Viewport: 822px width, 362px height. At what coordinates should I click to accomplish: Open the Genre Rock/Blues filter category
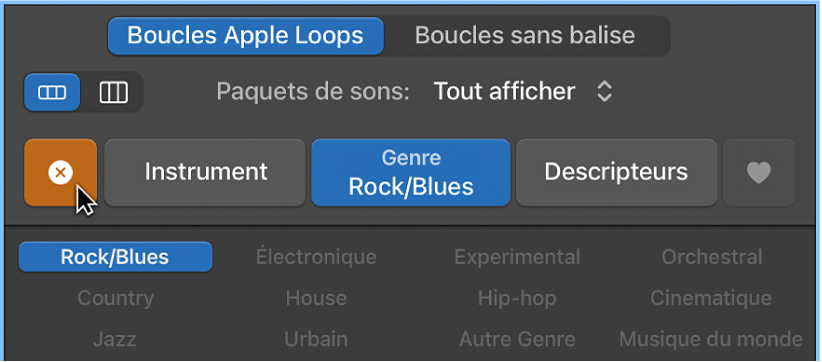click(410, 172)
